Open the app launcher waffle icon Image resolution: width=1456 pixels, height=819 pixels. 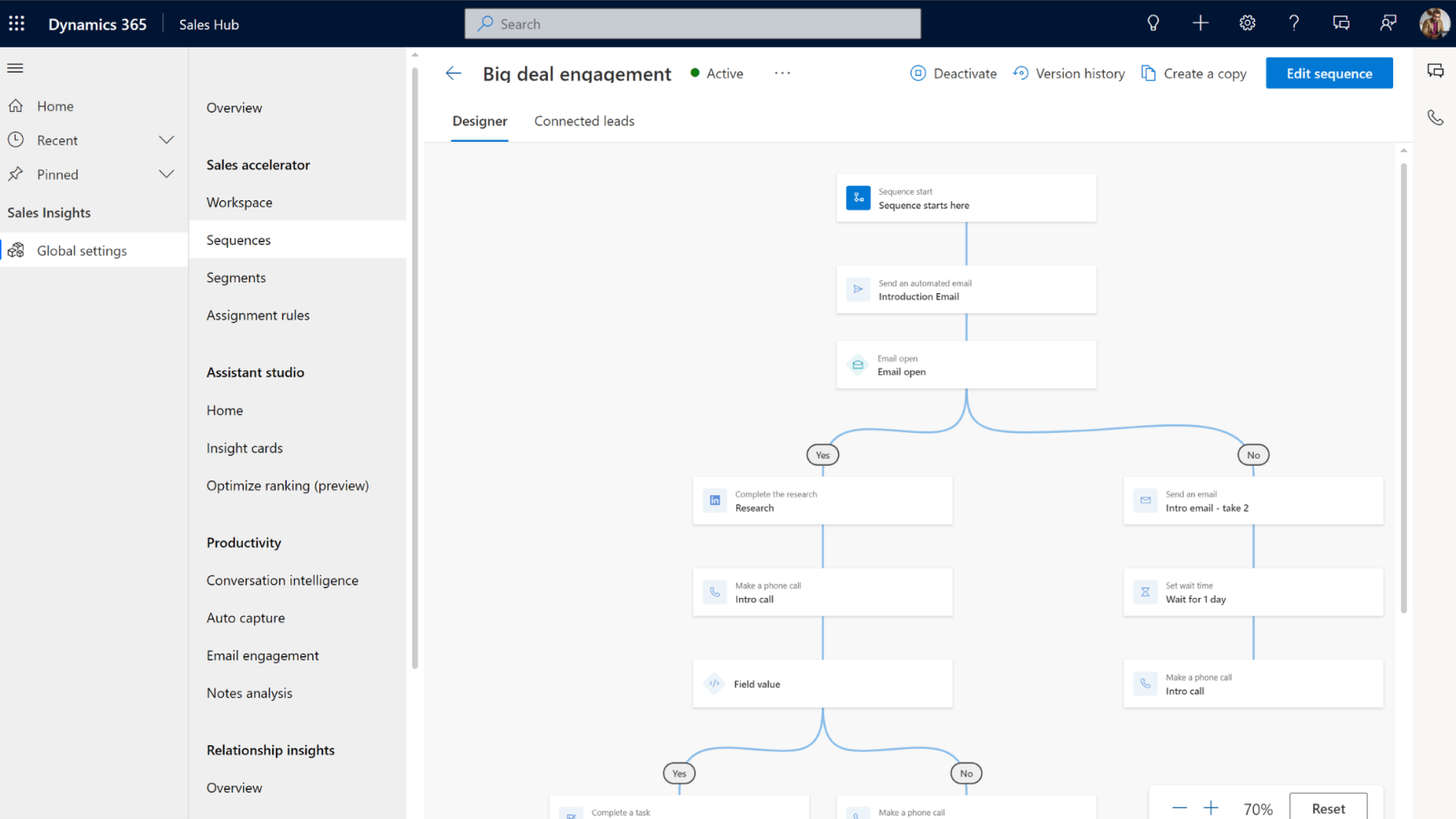coord(16,24)
